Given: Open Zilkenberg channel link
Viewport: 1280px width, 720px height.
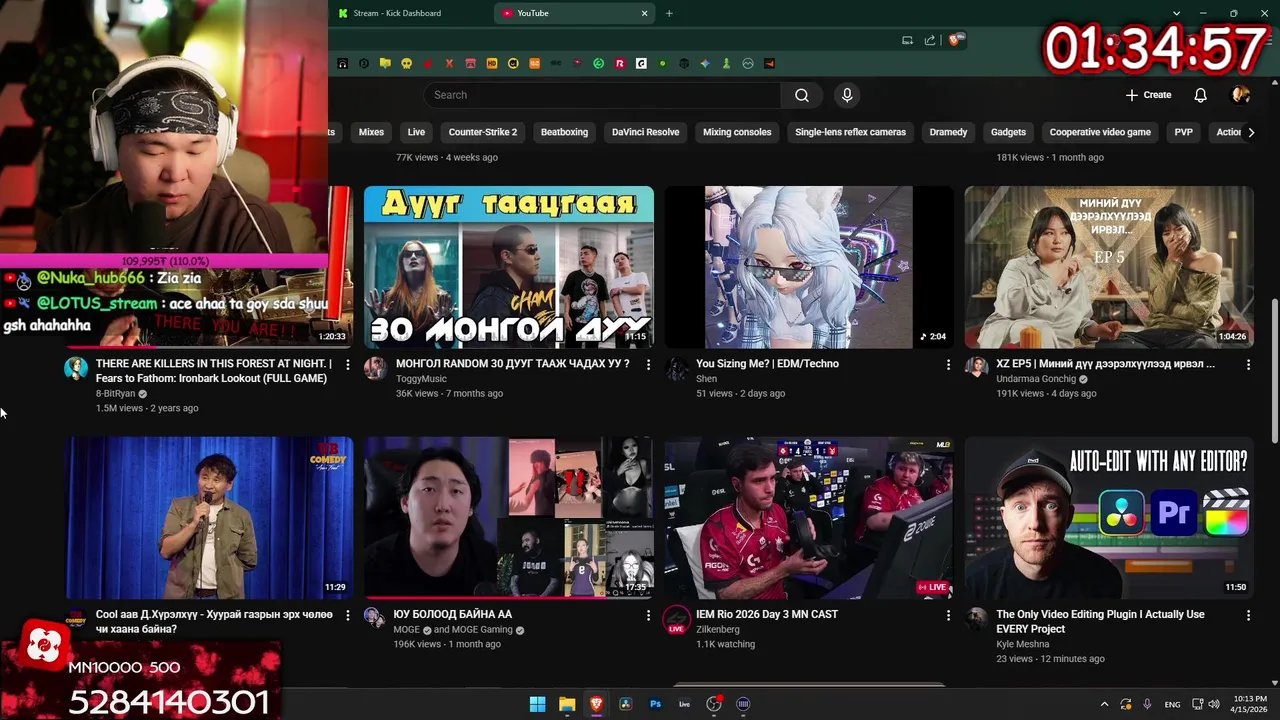Looking at the screenshot, I should (718, 630).
